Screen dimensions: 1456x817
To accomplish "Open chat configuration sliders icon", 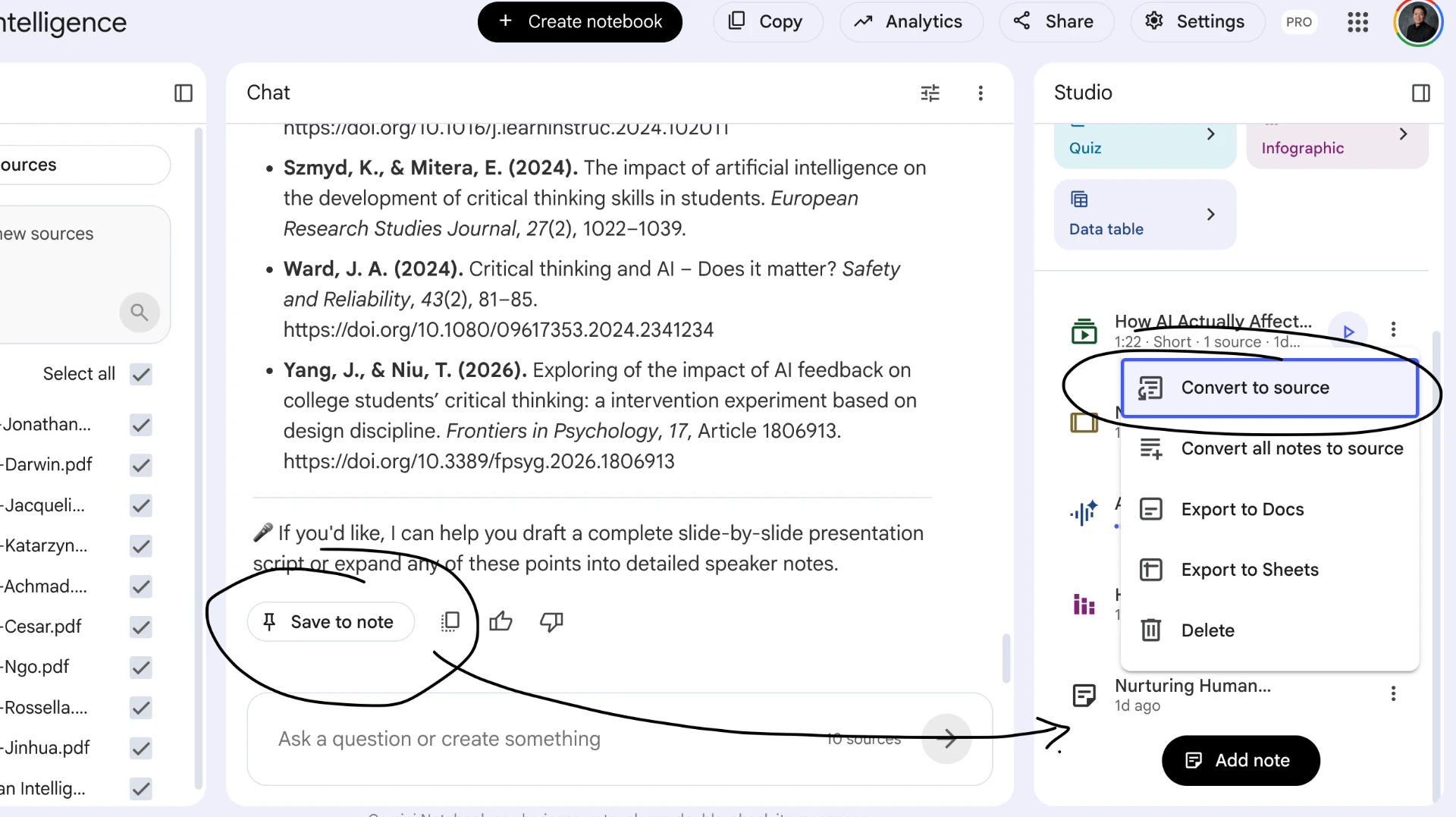I will click(x=930, y=93).
